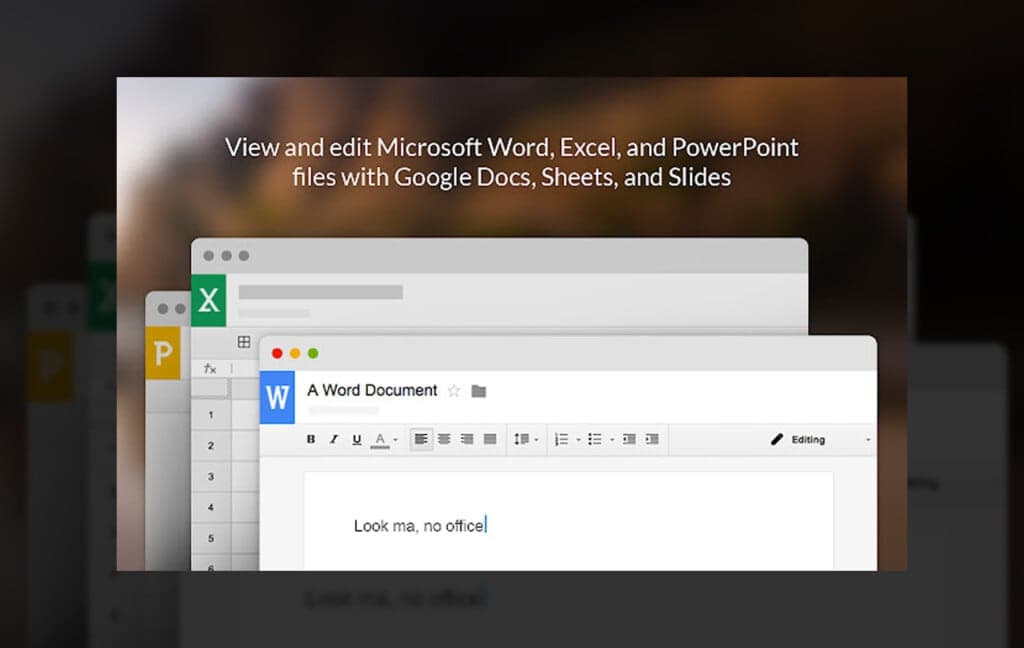The height and width of the screenshot is (648, 1024).
Task: Select justified text alignment
Action: (x=490, y=439)
